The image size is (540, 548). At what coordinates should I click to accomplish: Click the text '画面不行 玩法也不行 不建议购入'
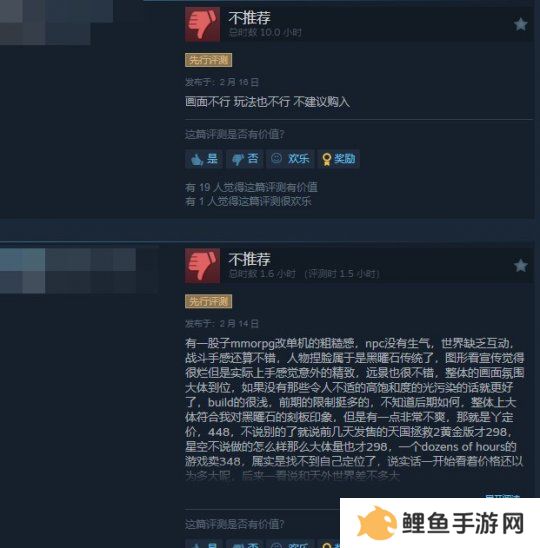pos(267,102)
